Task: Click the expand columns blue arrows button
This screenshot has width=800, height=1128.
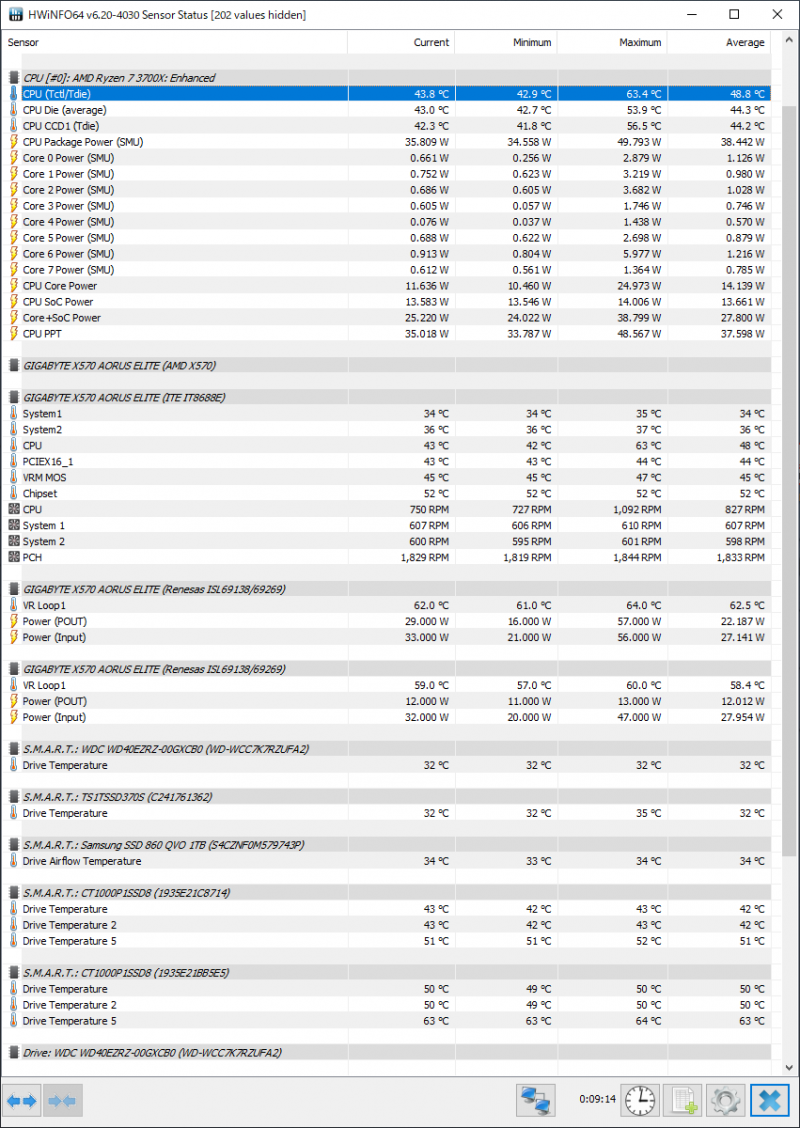Action: tap(21, 1100)
